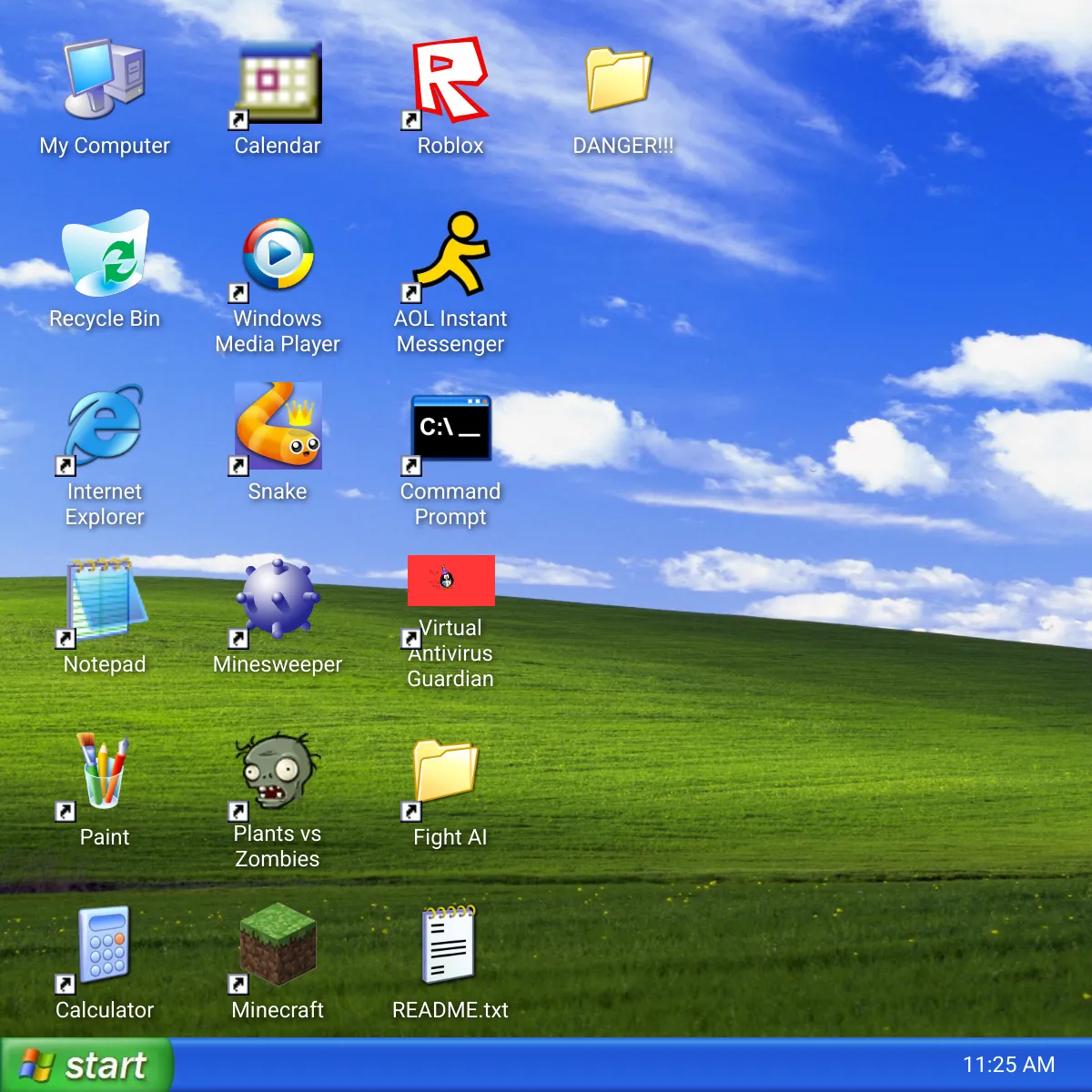Select the README.txt file icon
This screenshot has width=1092, height=1092.
[449, 945]
